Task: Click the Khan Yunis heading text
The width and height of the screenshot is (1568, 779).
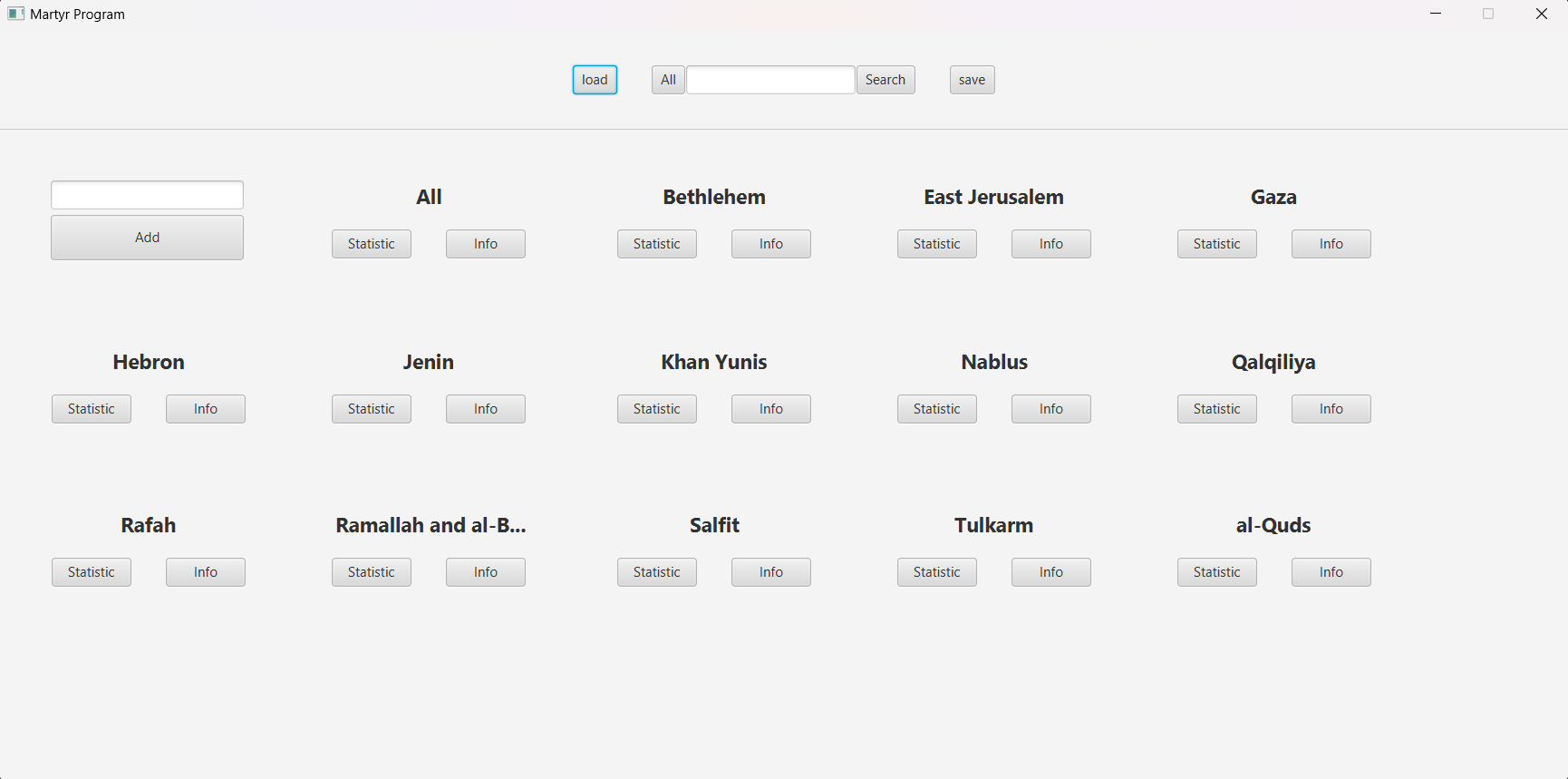Action: coord(714,363)
